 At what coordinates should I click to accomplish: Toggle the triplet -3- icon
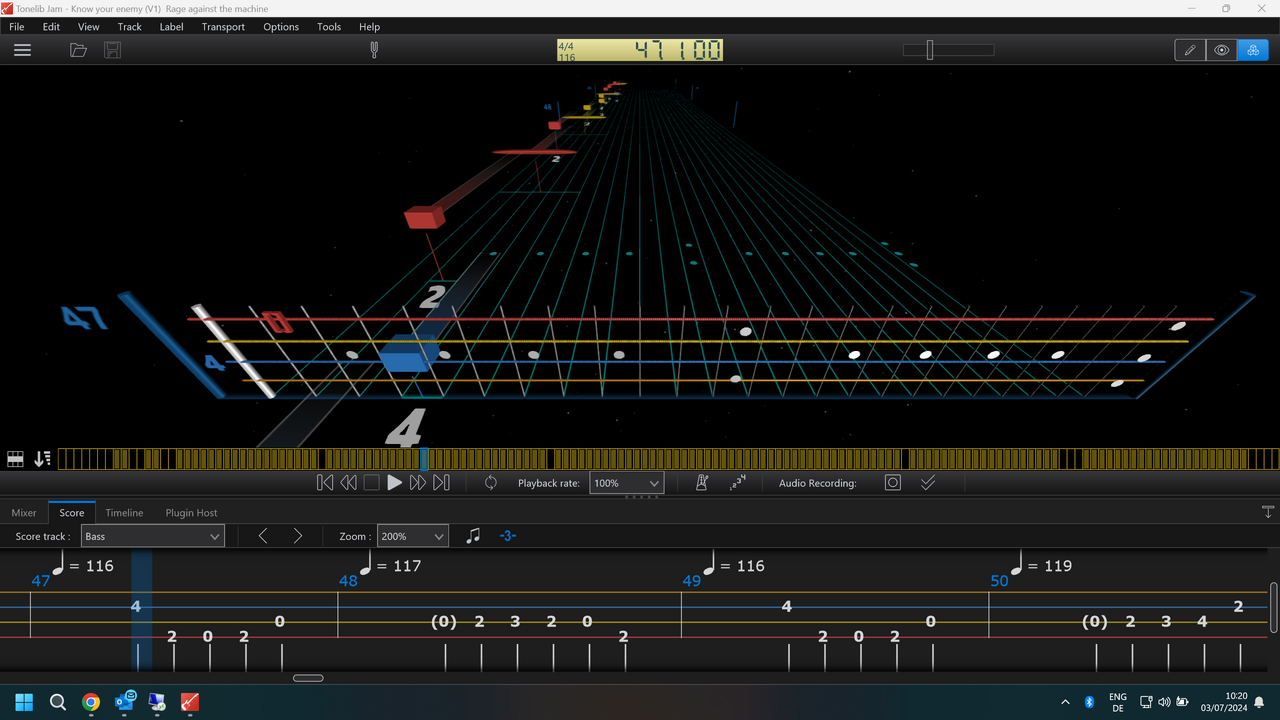(507, 537)
